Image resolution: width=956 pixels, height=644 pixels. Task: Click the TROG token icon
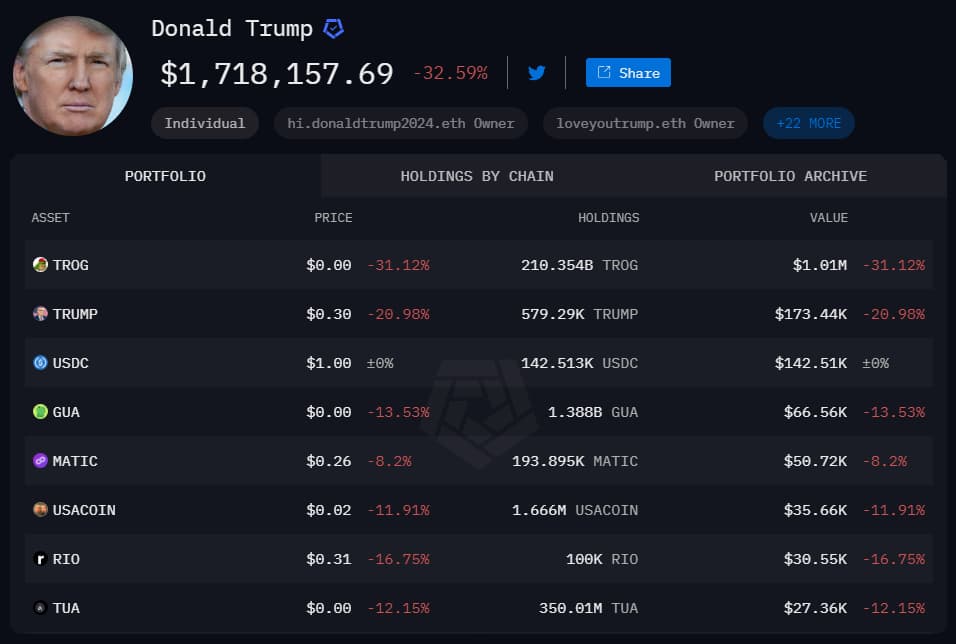click(x=40, y=265)
